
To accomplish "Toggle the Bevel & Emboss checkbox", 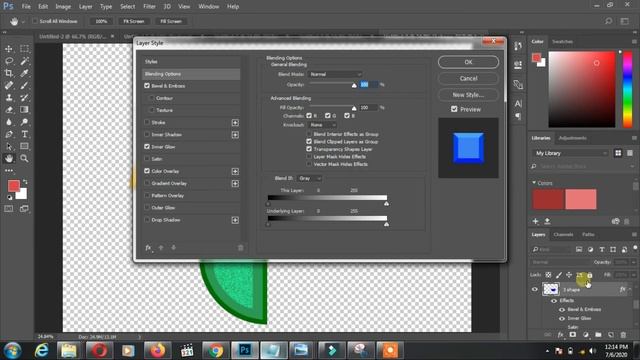I will click(147, 86).
